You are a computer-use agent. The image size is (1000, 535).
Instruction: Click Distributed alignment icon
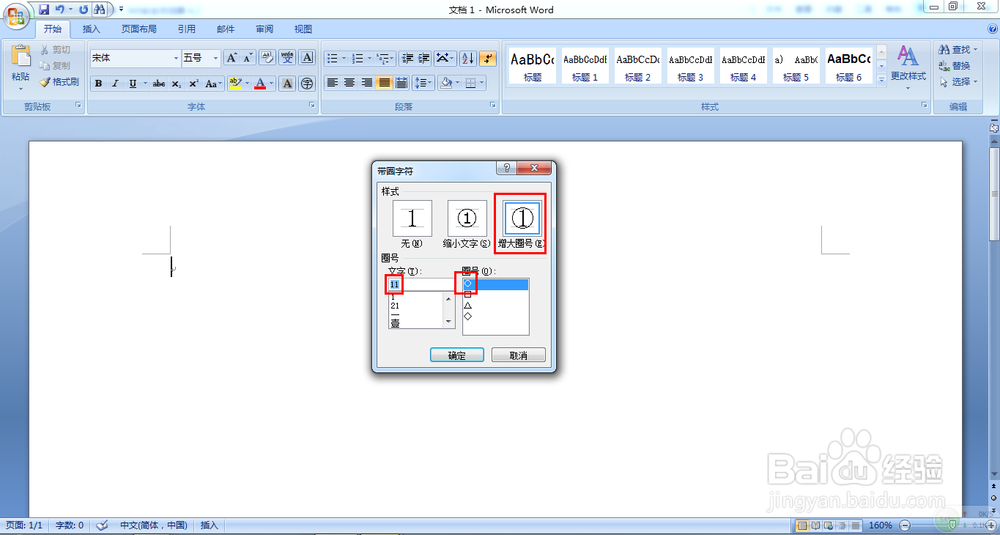point(402,83)
